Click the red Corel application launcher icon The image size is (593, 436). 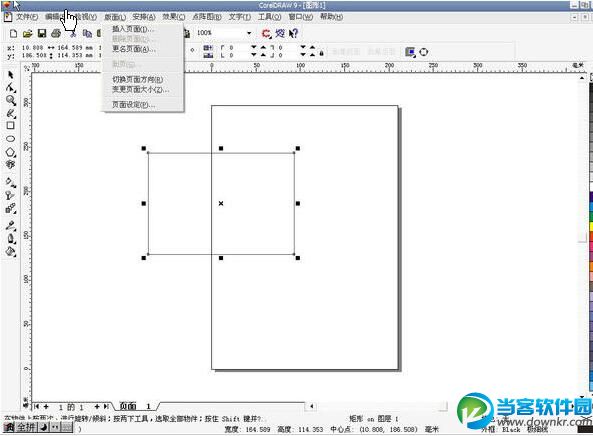point(266,34)
